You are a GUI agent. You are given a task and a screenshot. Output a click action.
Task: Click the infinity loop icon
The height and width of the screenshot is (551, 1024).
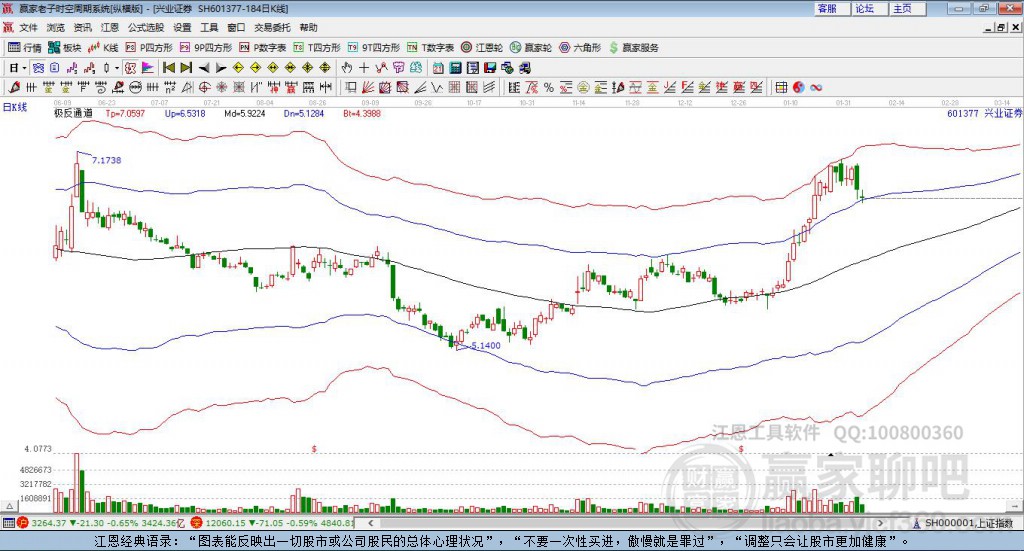coord(816,87)
